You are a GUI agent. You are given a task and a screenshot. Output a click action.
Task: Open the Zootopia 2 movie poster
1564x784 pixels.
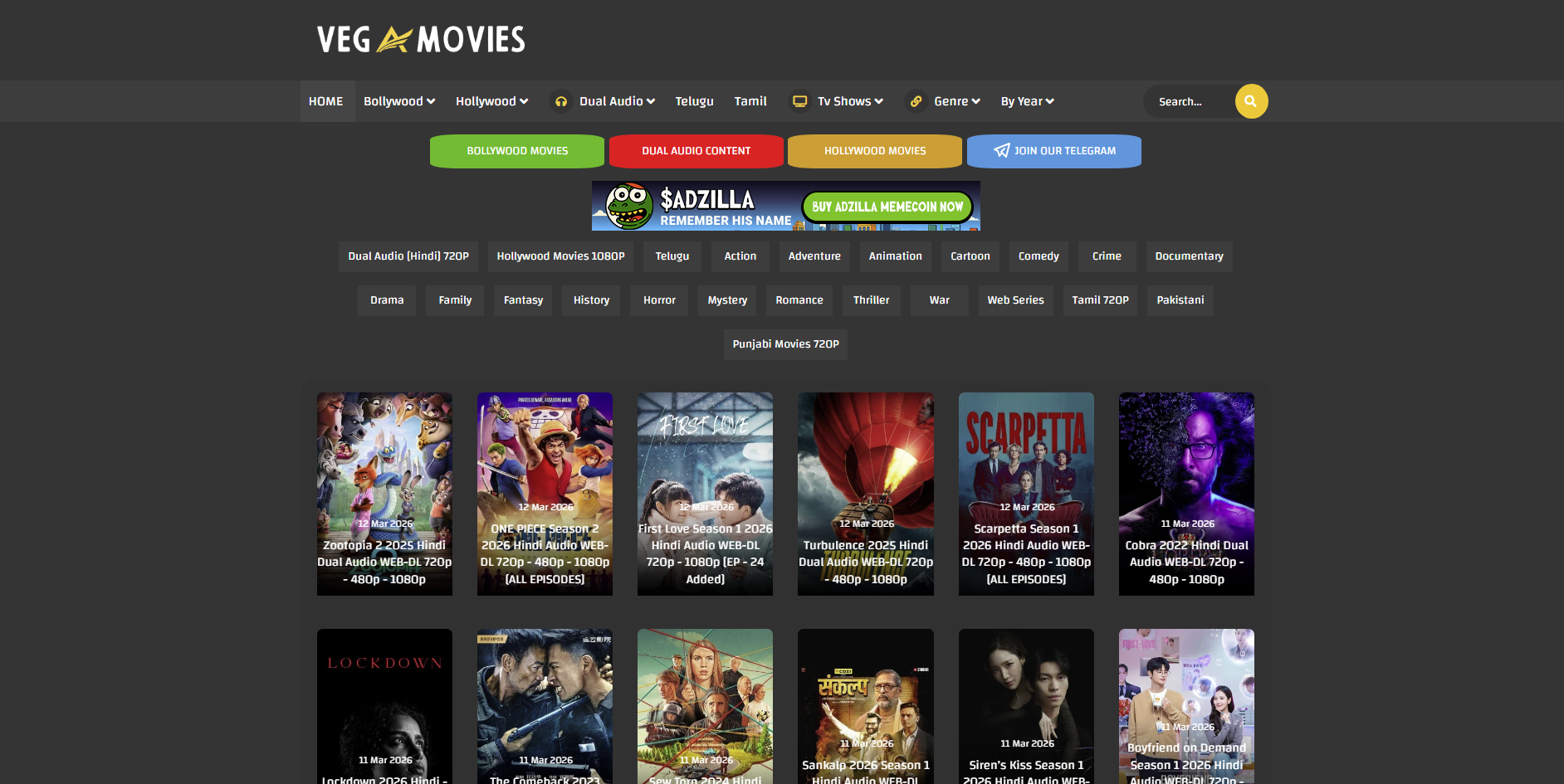384,494
